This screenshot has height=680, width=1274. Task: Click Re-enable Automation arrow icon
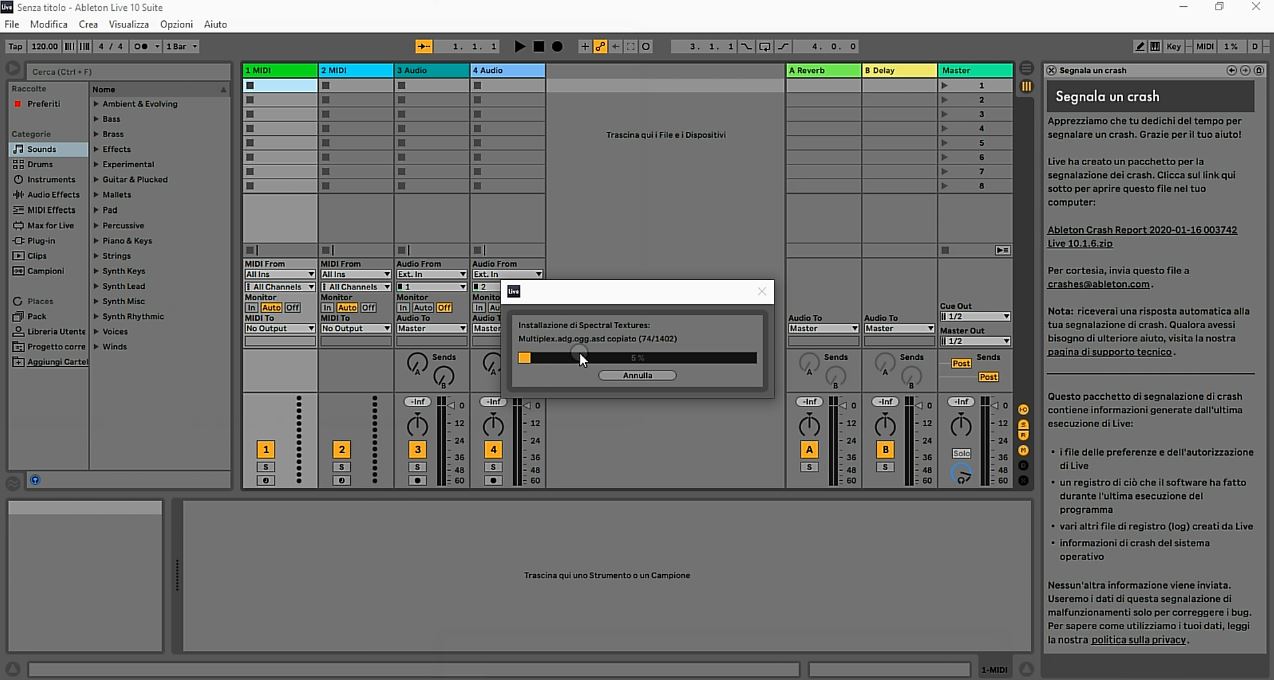(616, 46)
